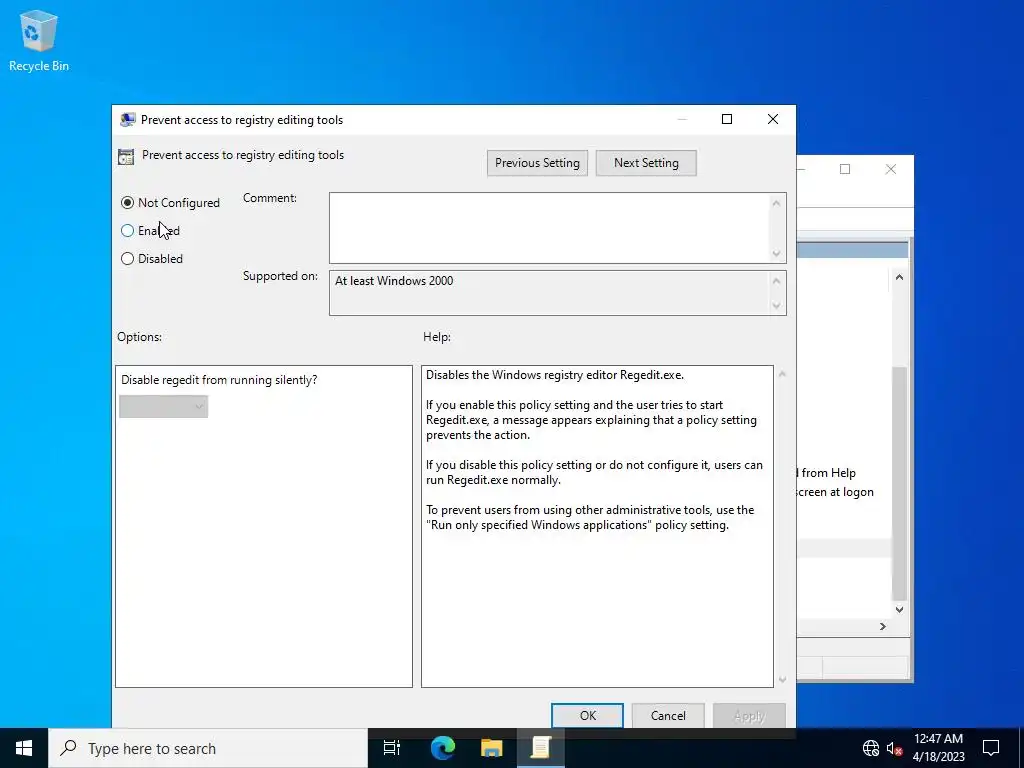Select the Enabled radio button

click(127, 231)
